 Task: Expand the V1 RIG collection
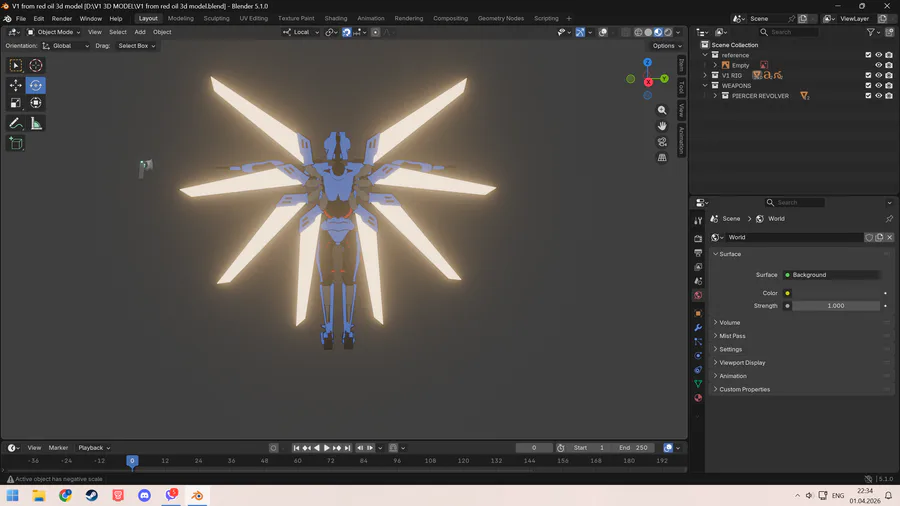(705, 75)
